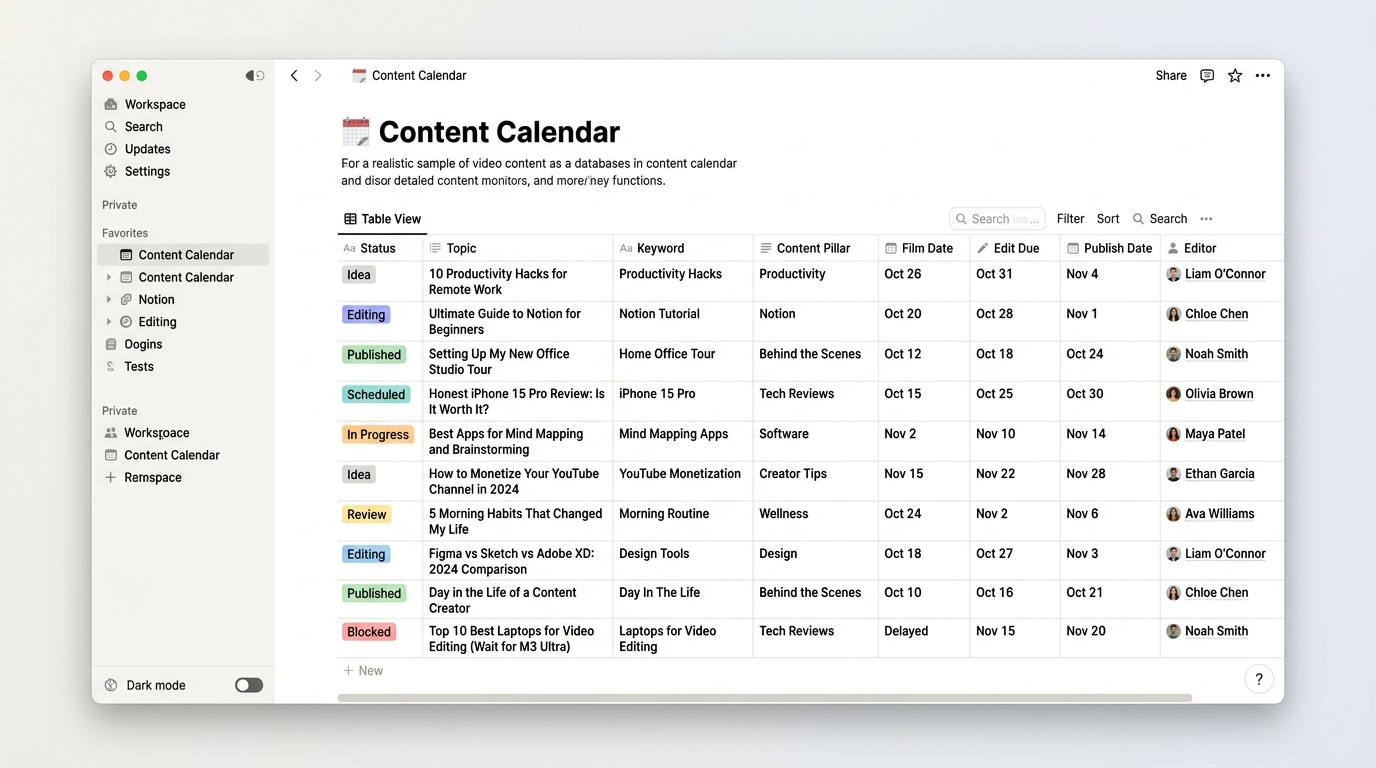The image size is (1376, 768).
Task: Favorite the page with the star icon
Action: (1234, 75)
